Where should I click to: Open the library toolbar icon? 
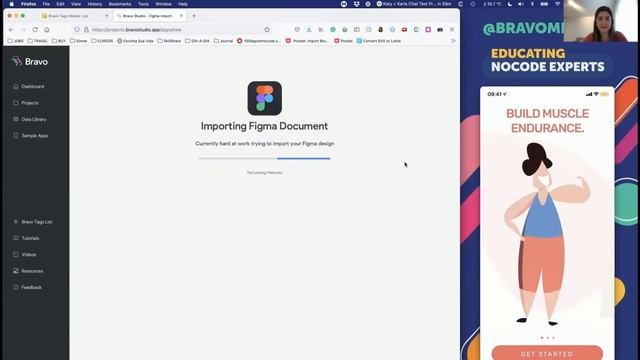click(x=321, y=29)
